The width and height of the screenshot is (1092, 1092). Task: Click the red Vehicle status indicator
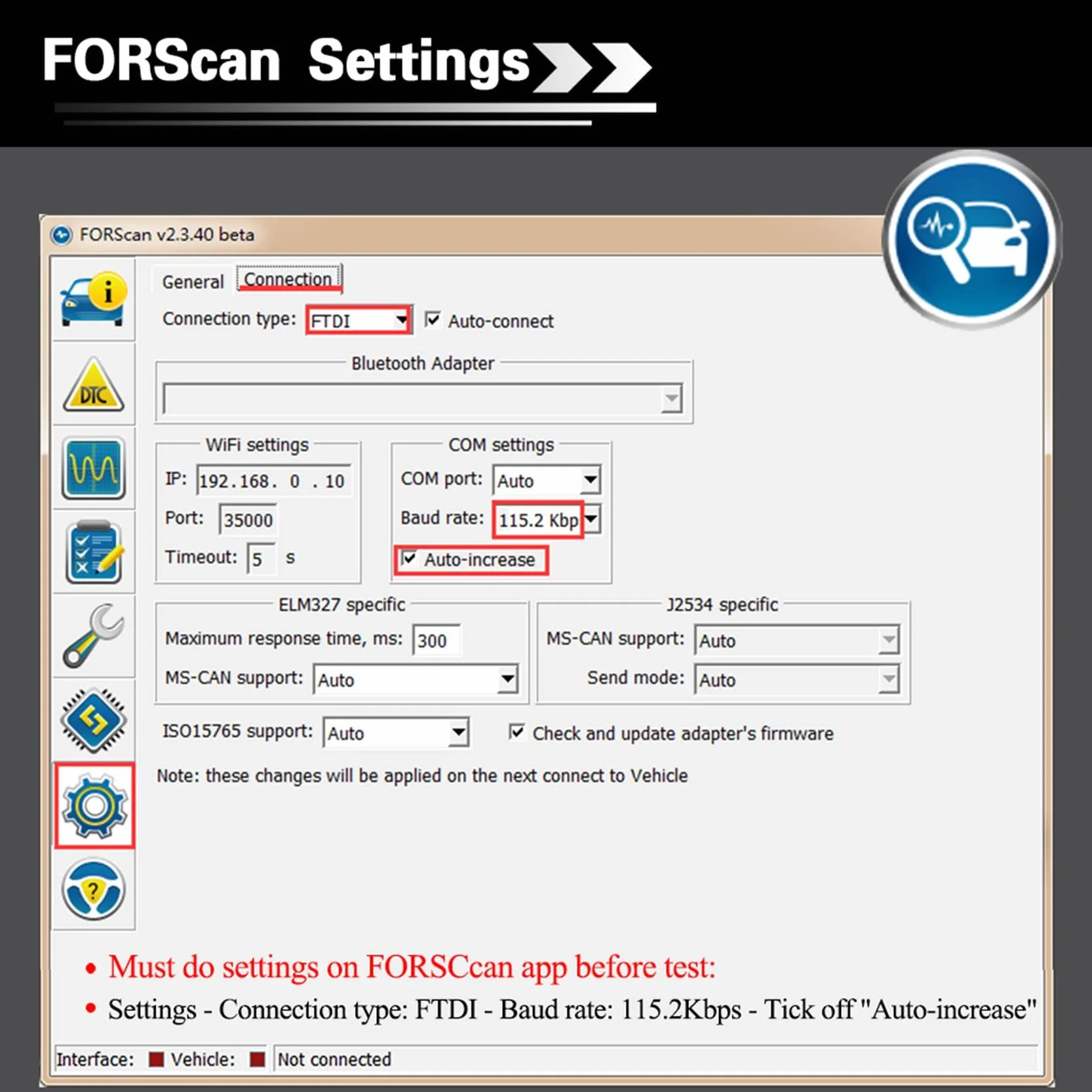[x=258, y=1059]
